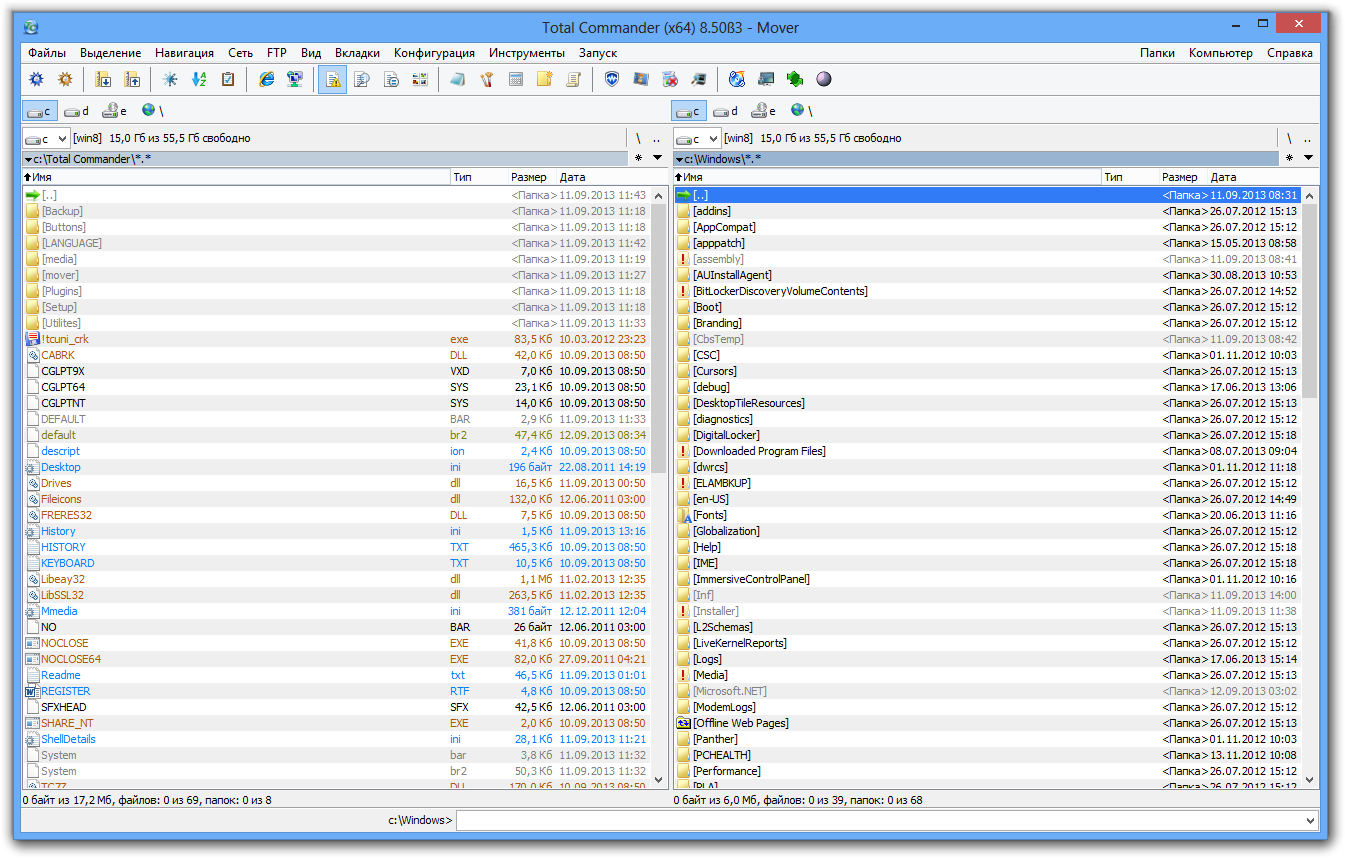Open right panel favorites asterisk menu
Screen dimensions: 1345x859
coord(1289,158)
